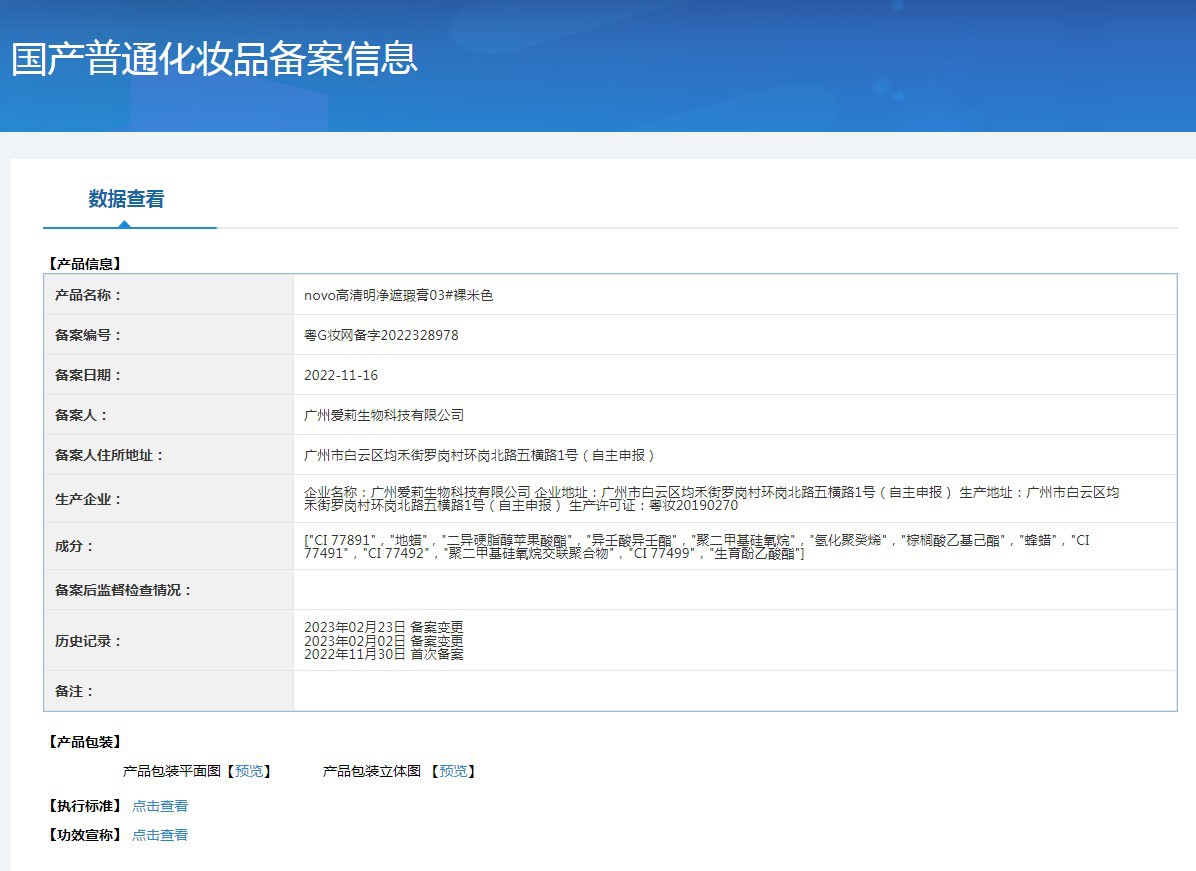Click the 成分 ingredients list text

click(x=696, y=546)
